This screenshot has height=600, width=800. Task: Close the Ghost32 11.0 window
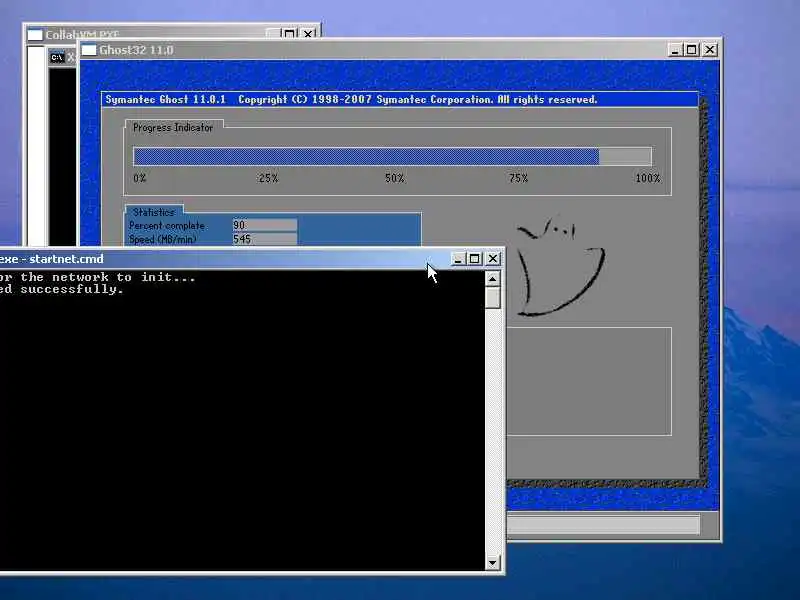pyautogui.click(x=710, y=50)
